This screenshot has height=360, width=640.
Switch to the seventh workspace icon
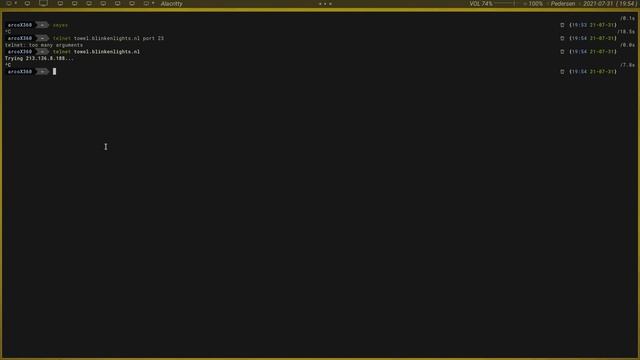coord(103,3)
